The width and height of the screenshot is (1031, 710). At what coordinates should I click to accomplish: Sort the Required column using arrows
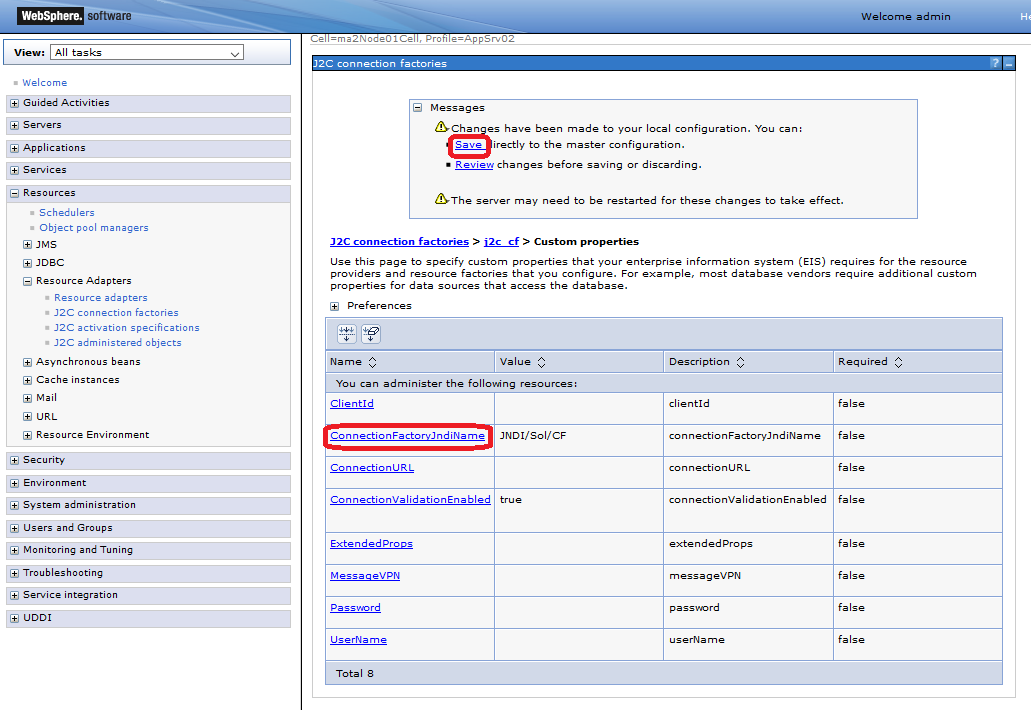pos(898,362)
